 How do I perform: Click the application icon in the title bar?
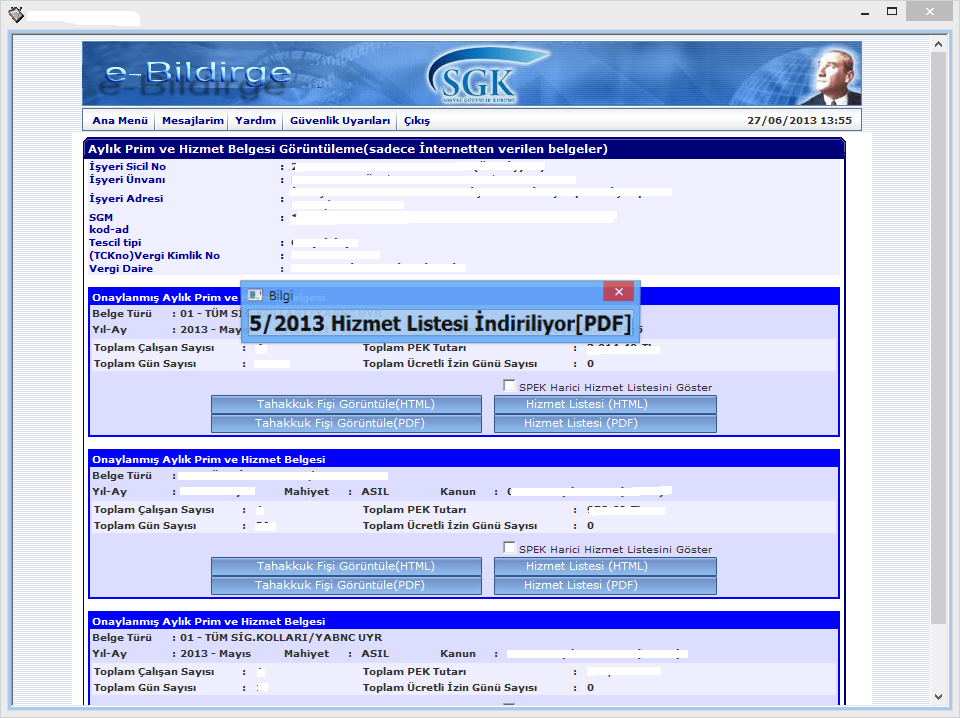[16, 14]
